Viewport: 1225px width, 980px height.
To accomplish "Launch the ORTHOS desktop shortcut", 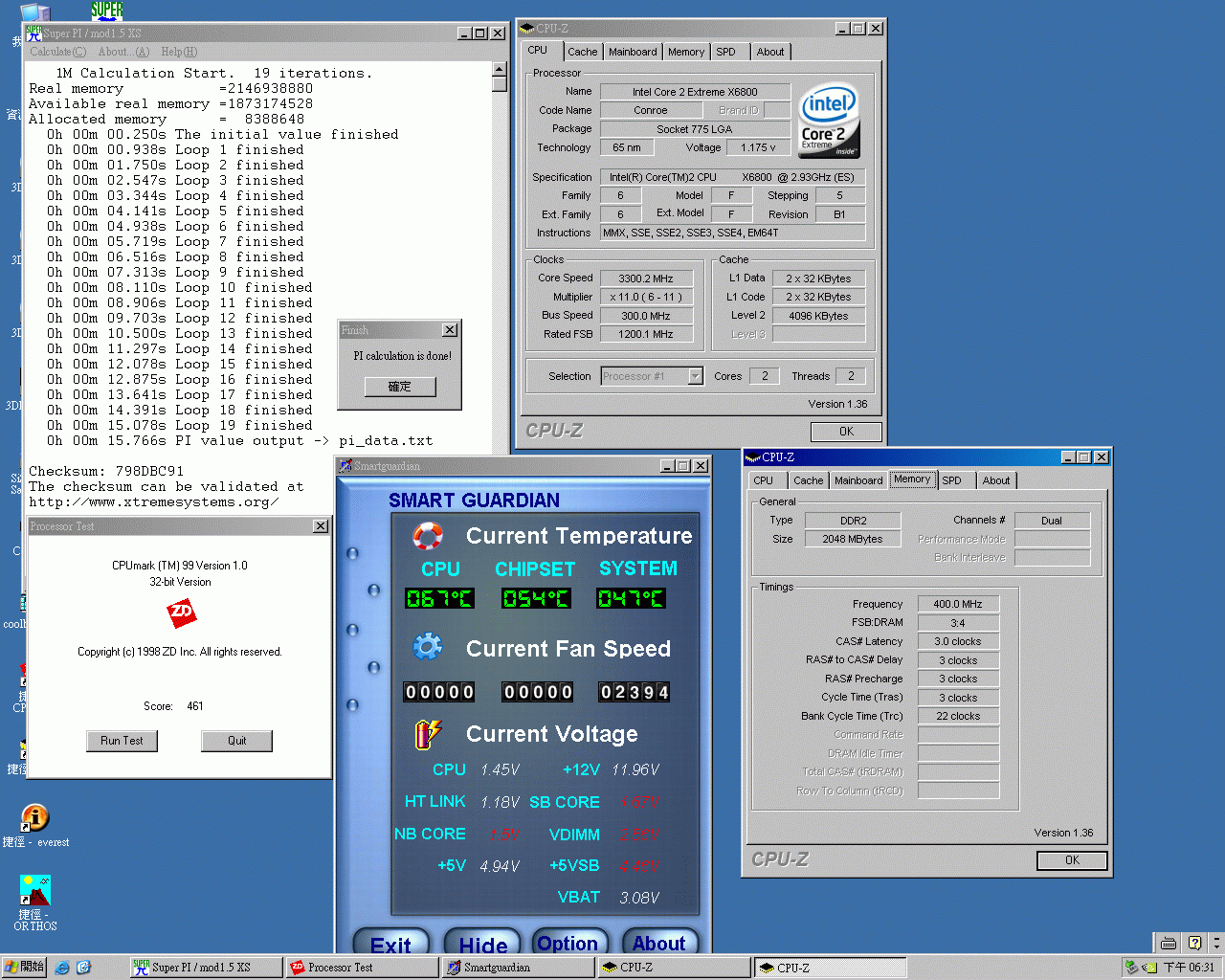I will coord(34,891).
